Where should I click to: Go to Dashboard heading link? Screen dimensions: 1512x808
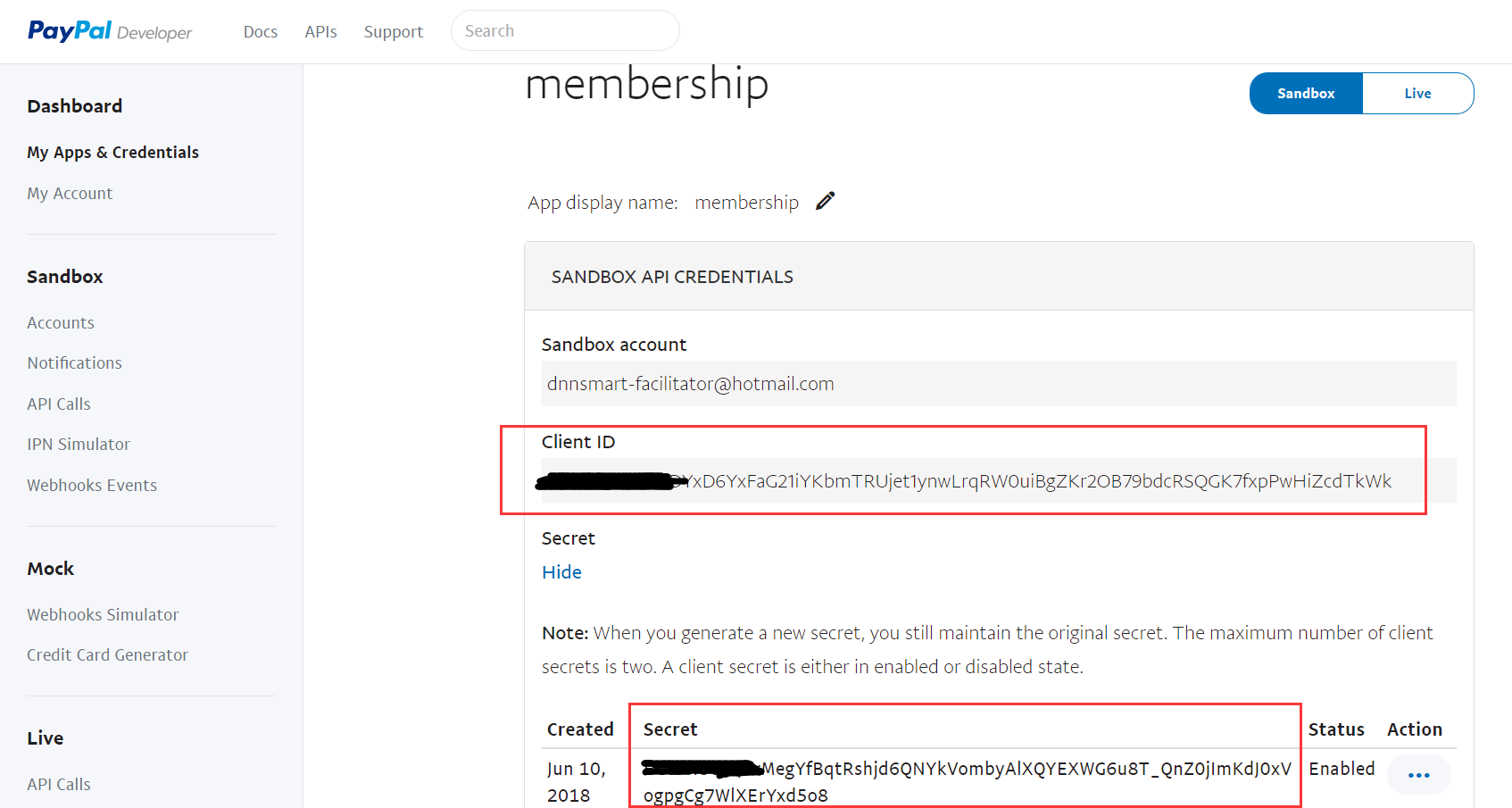74,105
